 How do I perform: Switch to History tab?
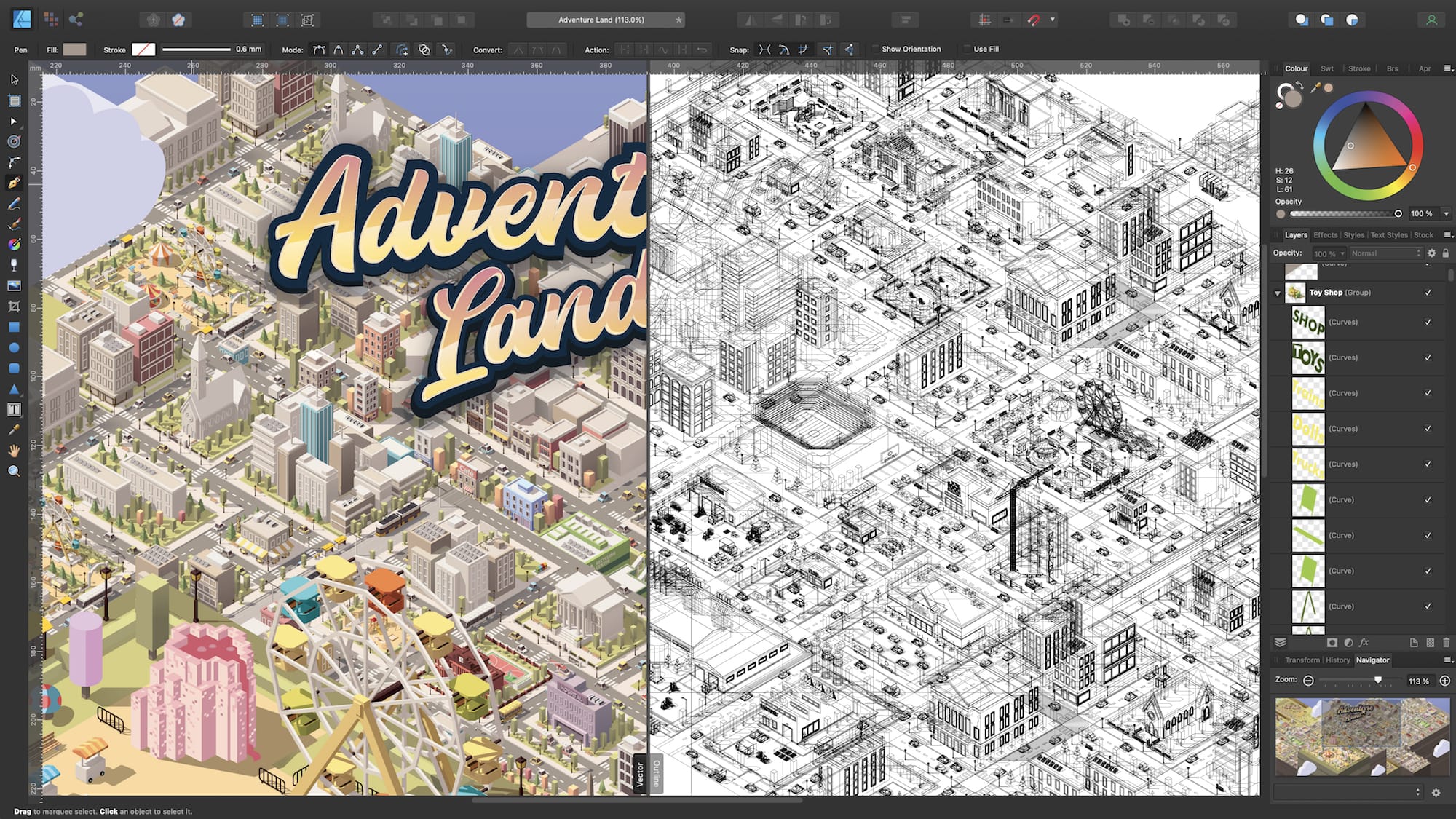(x=1337, y=660)
